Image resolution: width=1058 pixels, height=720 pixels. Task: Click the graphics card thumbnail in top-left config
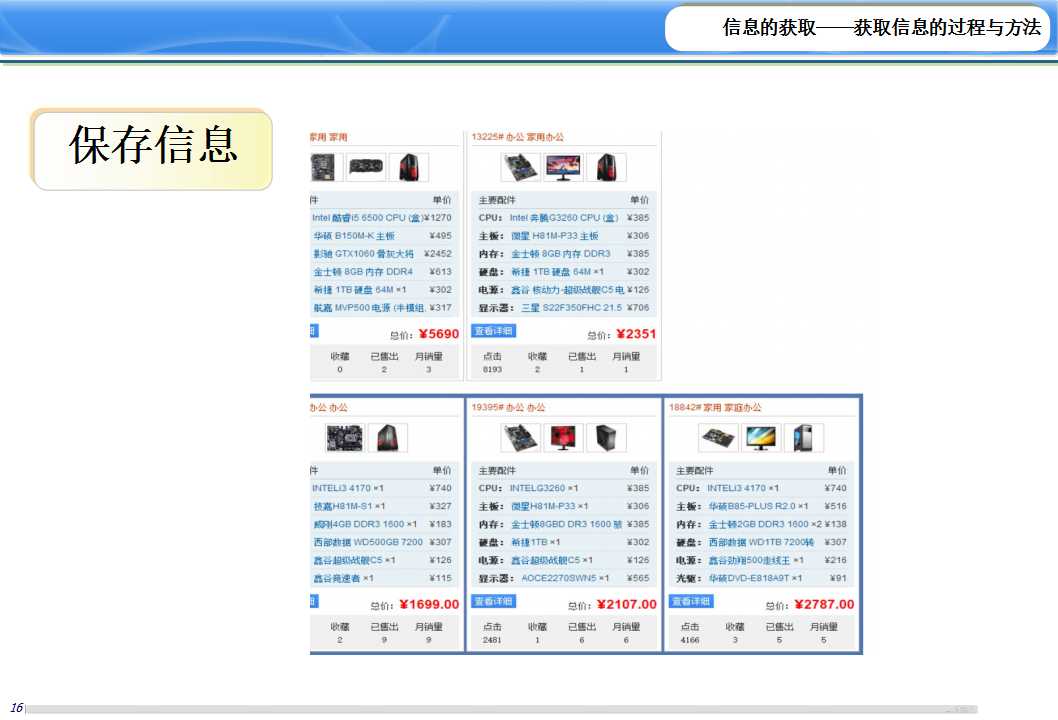click(x=366, y=167)
